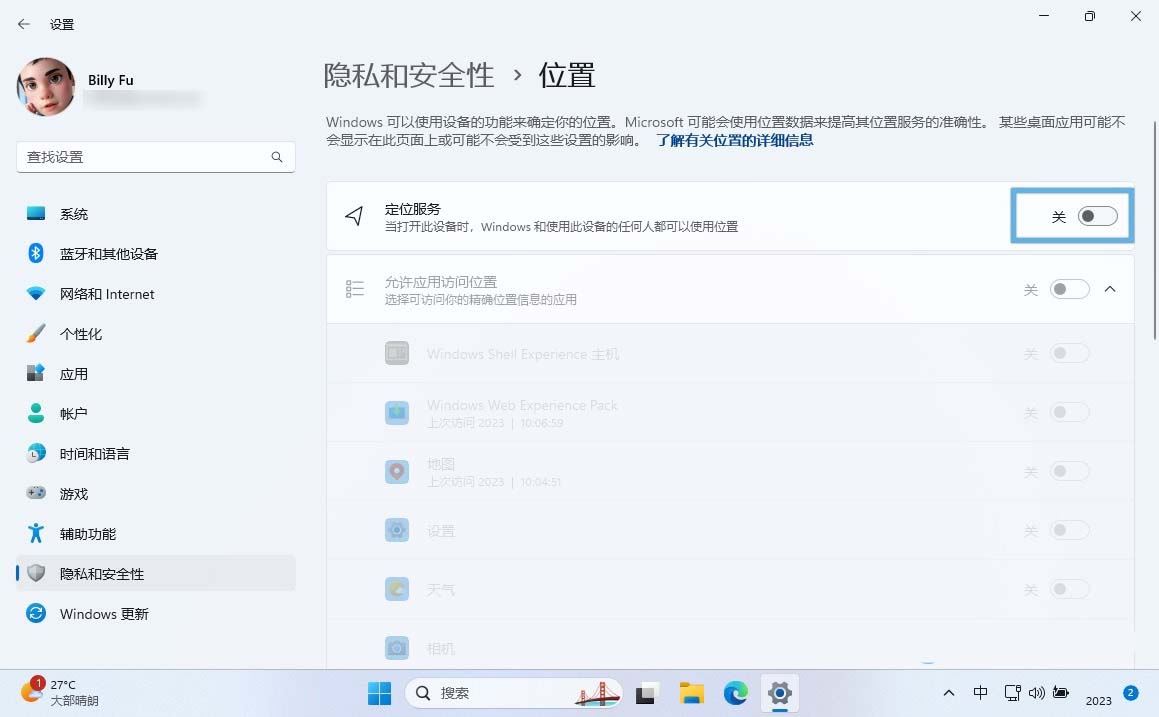This screenshot has height=717, width=1159.
Task: Turn on the 定位服务 toggle
Action: 1097,216
